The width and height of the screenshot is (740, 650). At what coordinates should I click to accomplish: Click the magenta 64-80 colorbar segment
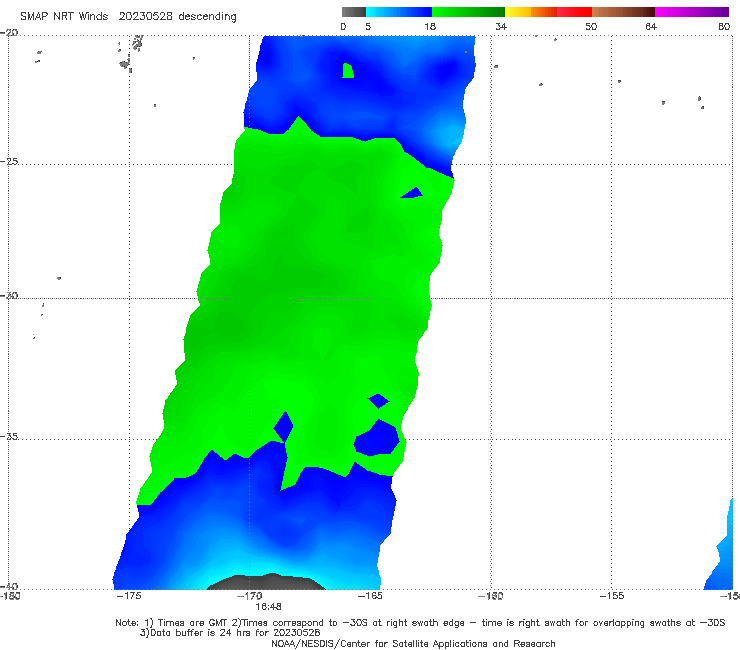click(692, 12)
